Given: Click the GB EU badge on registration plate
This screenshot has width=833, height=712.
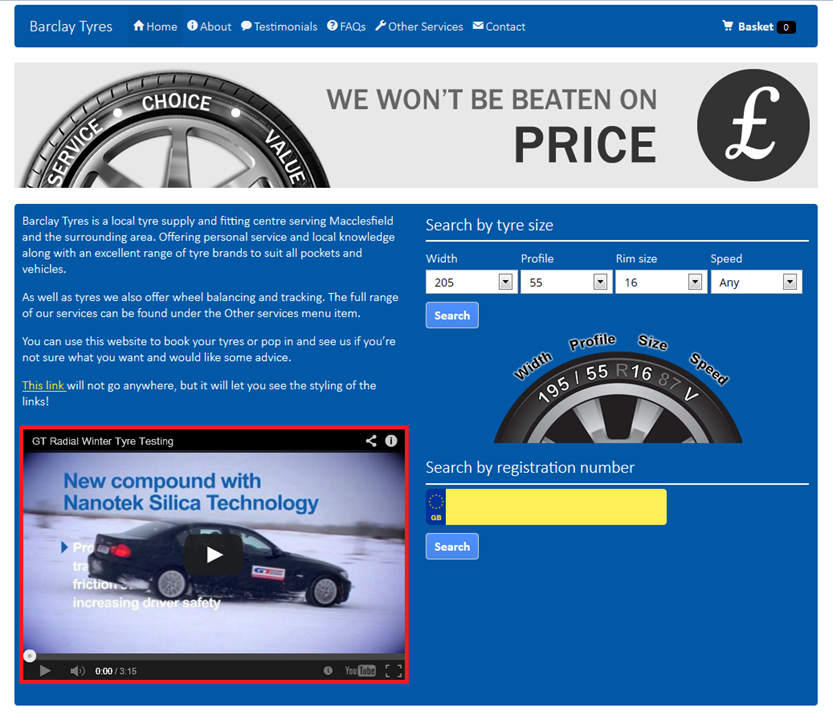Looking at the screenshot, I should click(436, 507).
